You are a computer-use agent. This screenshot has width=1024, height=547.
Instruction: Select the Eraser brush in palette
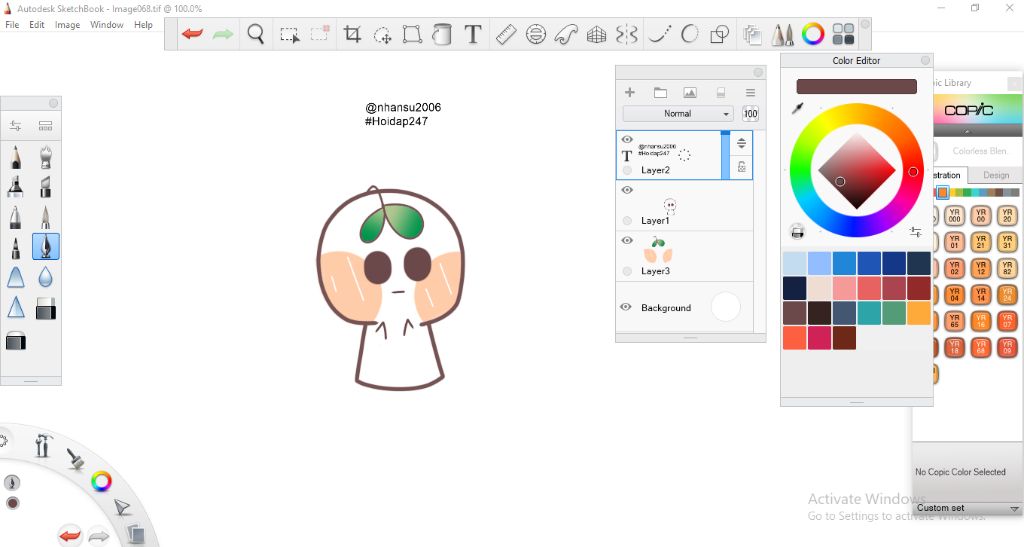pos(45,309)
